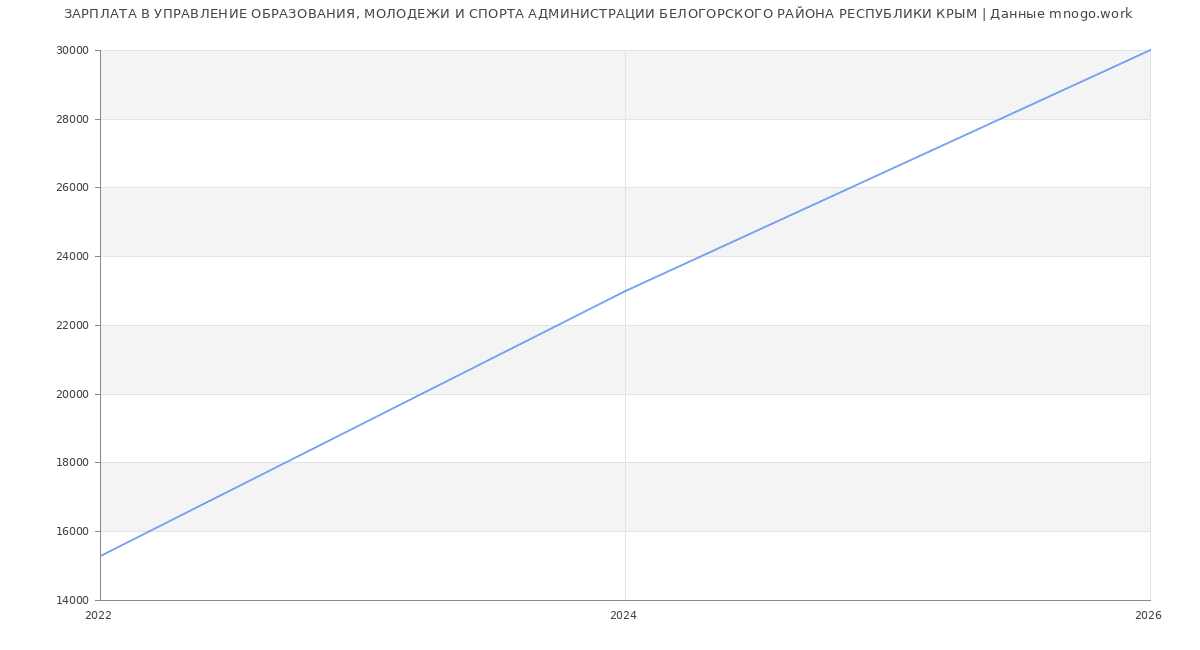Click the 2022 x-axis label
The width and height of the screenshot is (1200, 650).
[x=99, y=616]
